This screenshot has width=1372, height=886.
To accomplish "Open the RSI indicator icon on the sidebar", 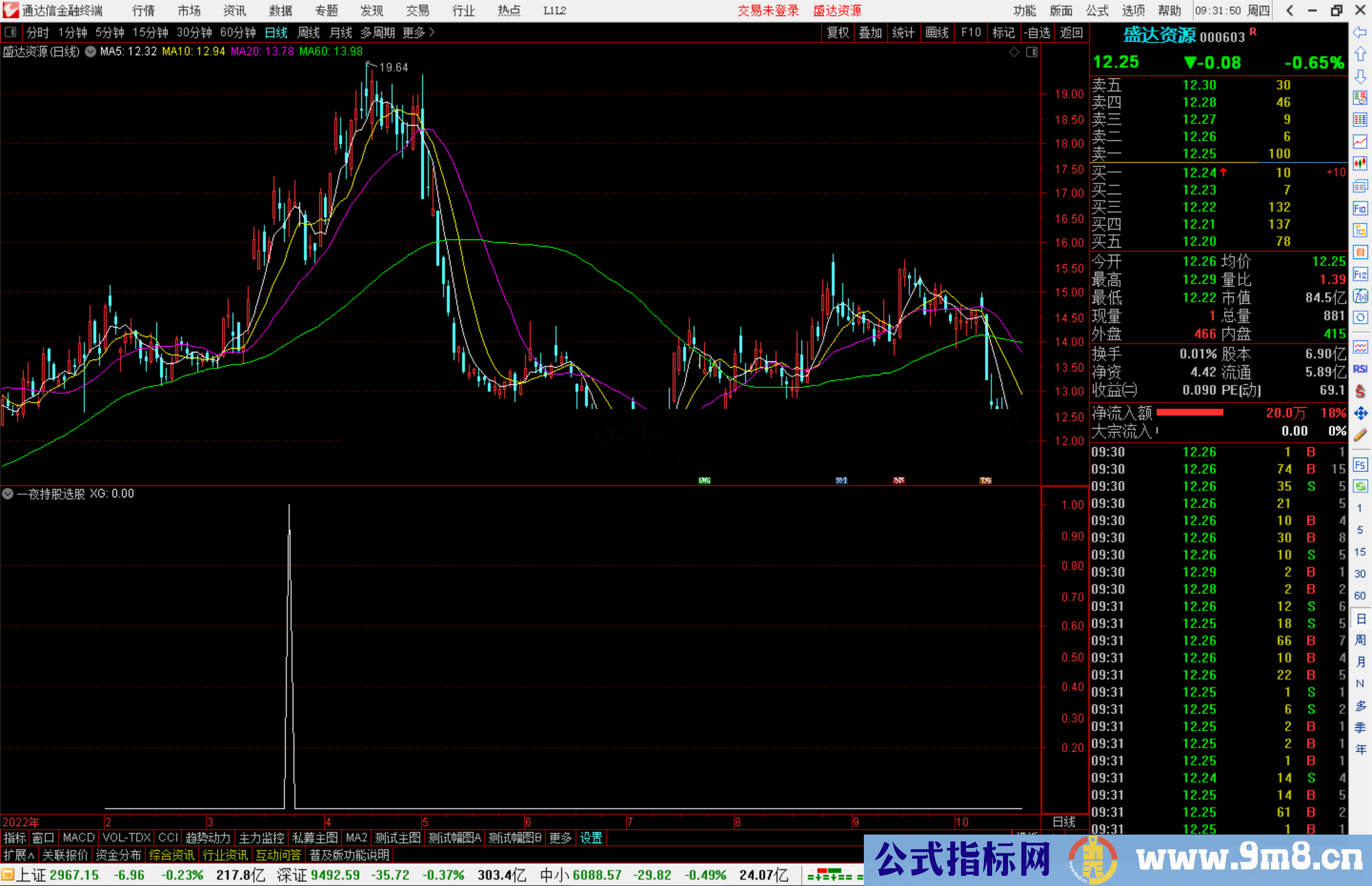I will [x=1361, y=368].
